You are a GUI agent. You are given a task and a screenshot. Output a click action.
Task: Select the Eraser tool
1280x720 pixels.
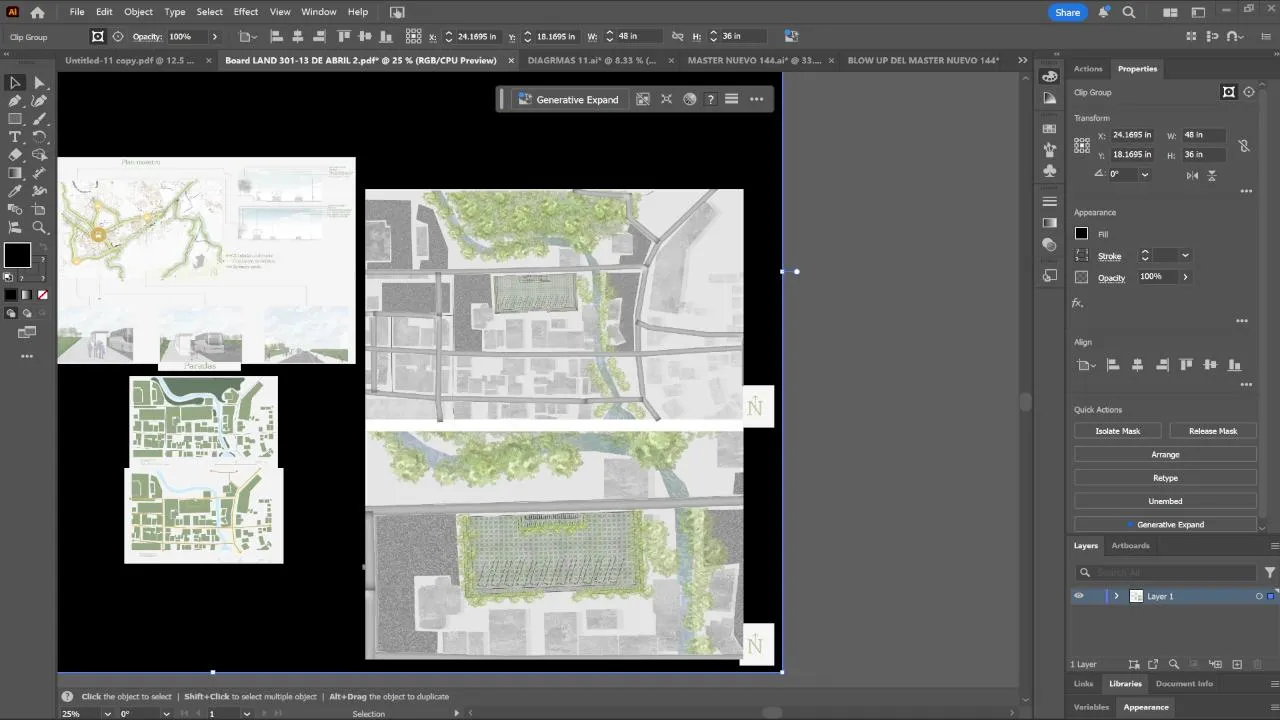pos(15,155)
